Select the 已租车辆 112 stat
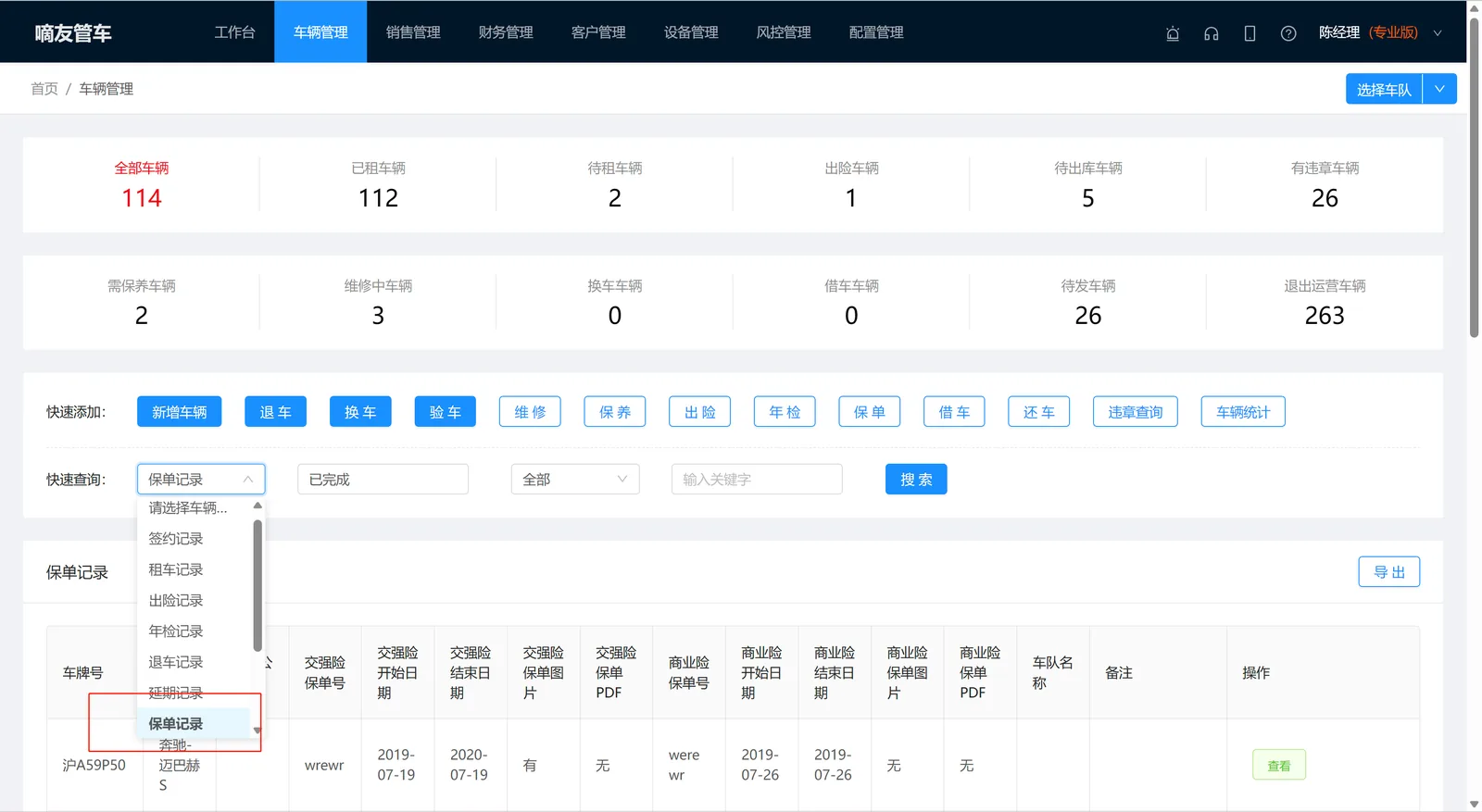Image resolution: width=1482 pixels, height=812 pixels. click(378, 184)
